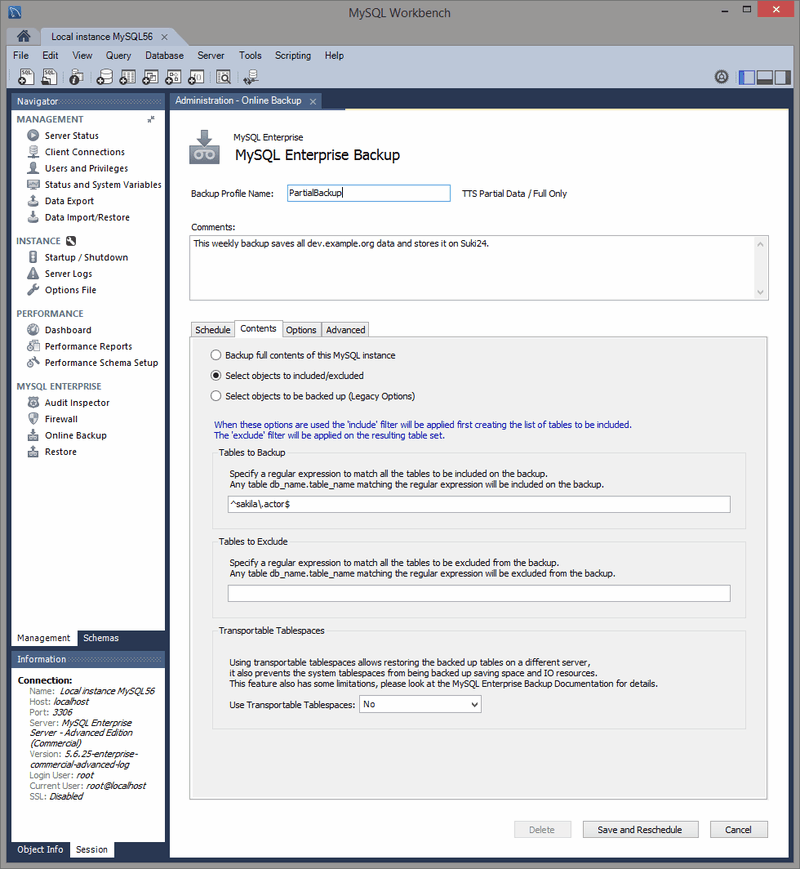The width and height of the screenshot is (800, 869).
Task: Open the Use Transportable Tablespaces dropdown
Action: point(420,704)
